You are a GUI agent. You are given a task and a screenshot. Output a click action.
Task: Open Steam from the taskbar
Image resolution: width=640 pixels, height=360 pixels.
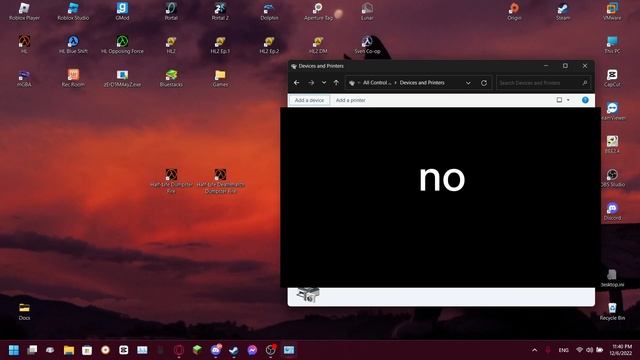(x=234, y=350)
